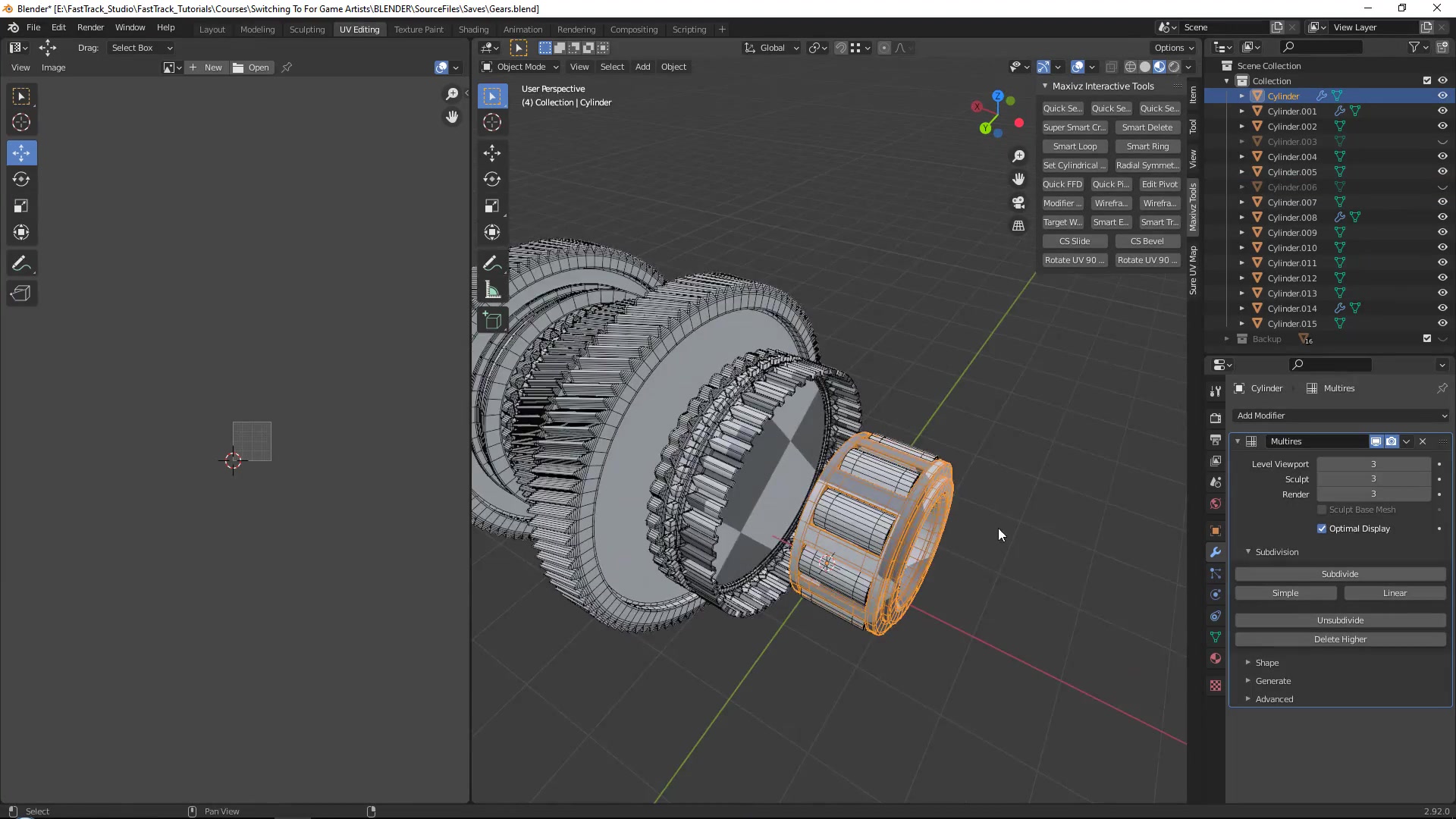
Task: Open the Maxivz Tools sidebar tab
Action: coord(1193,207)
